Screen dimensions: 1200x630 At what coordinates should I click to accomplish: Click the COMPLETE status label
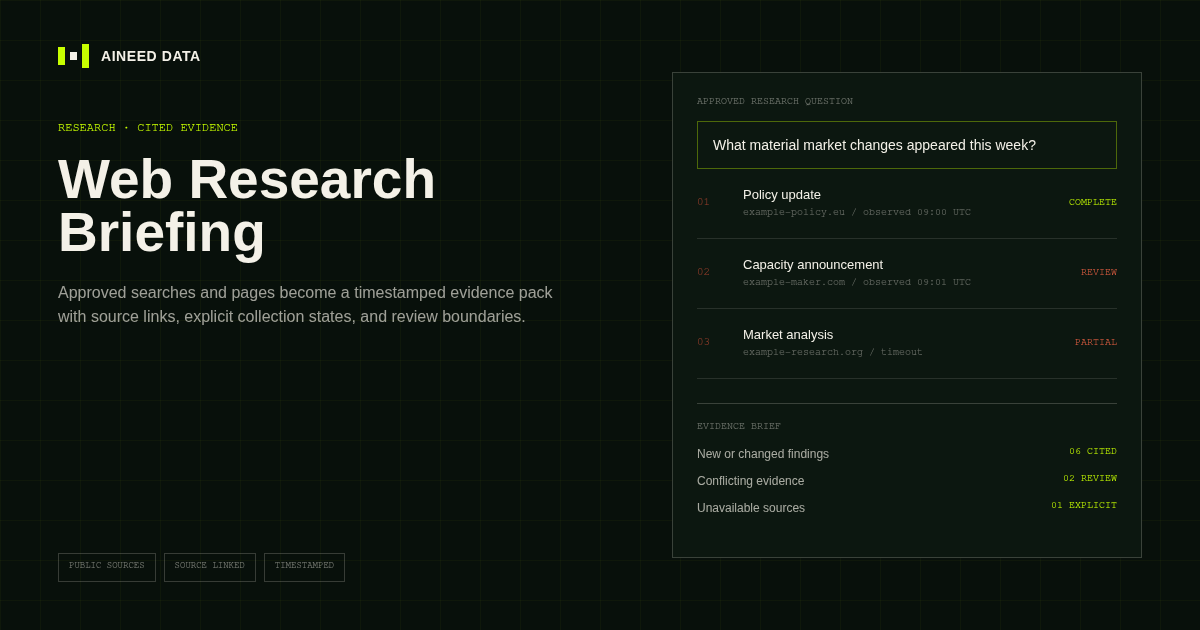coord(1093,203)
